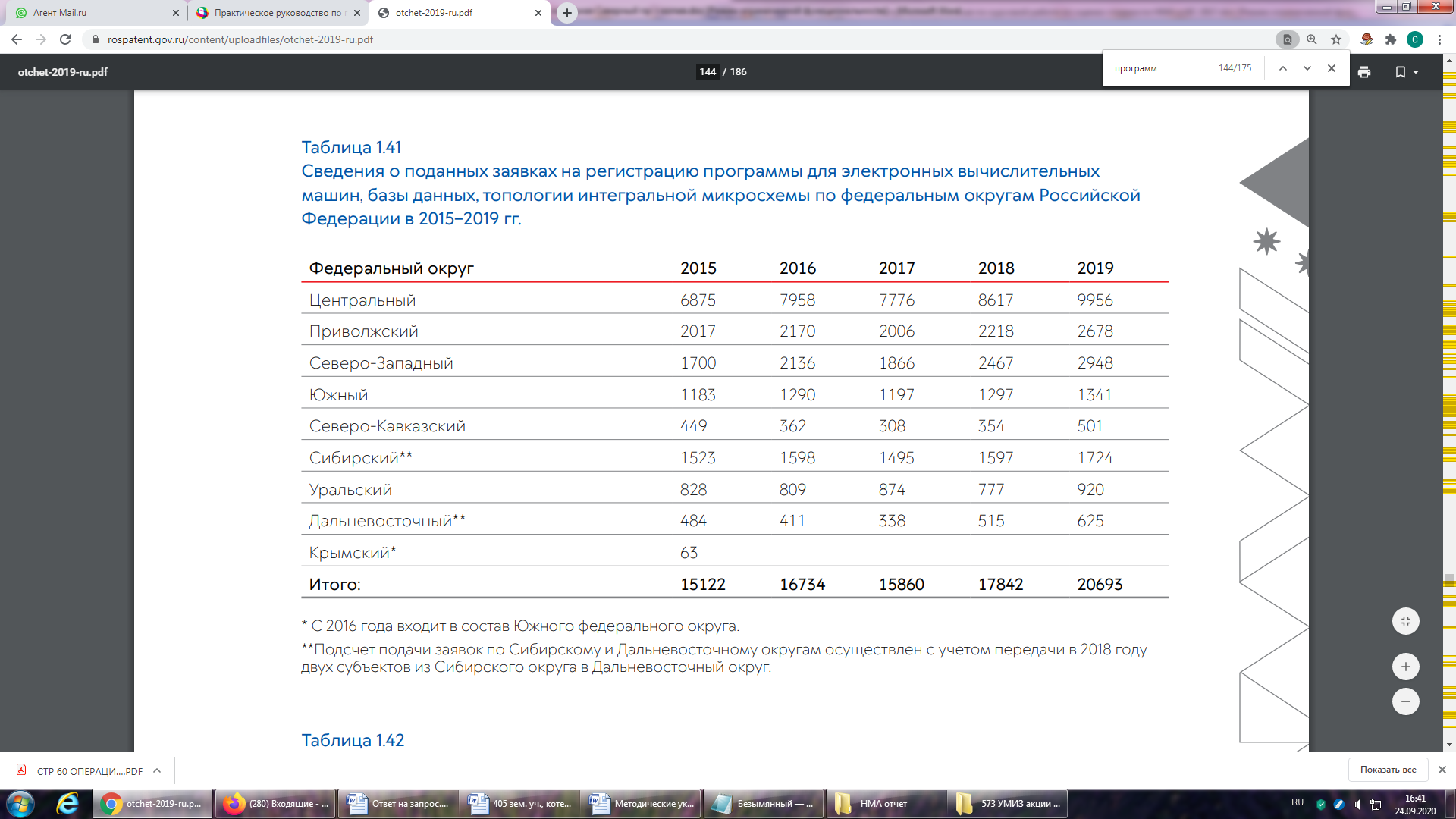Open the Chrome three-dot menu
This screenshot has height=819, width=1456.
[1439, 39]
